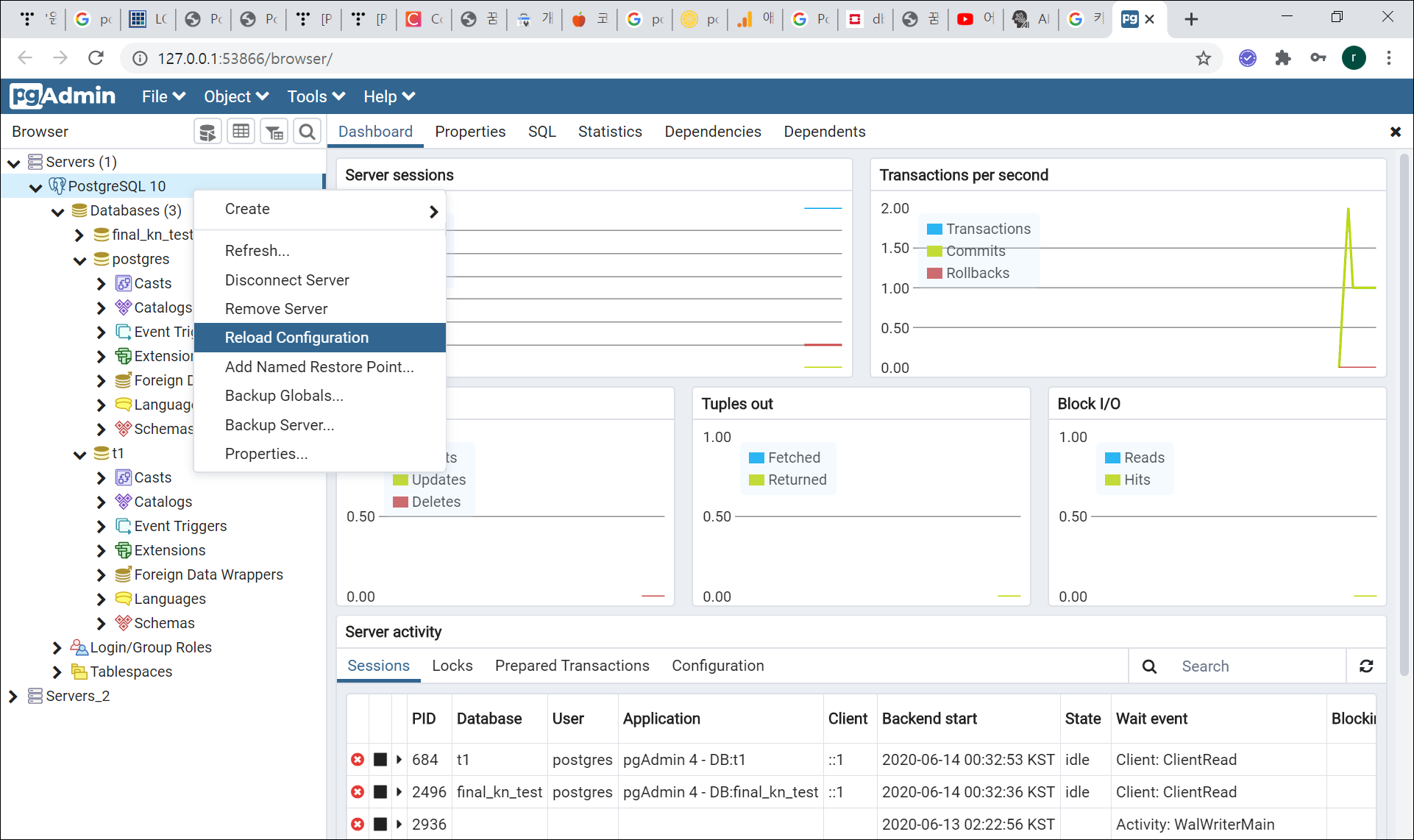Select the Event Triggers node under t1
The image size is (1414, 840).
pyautogui.click(x=180, y=526)
